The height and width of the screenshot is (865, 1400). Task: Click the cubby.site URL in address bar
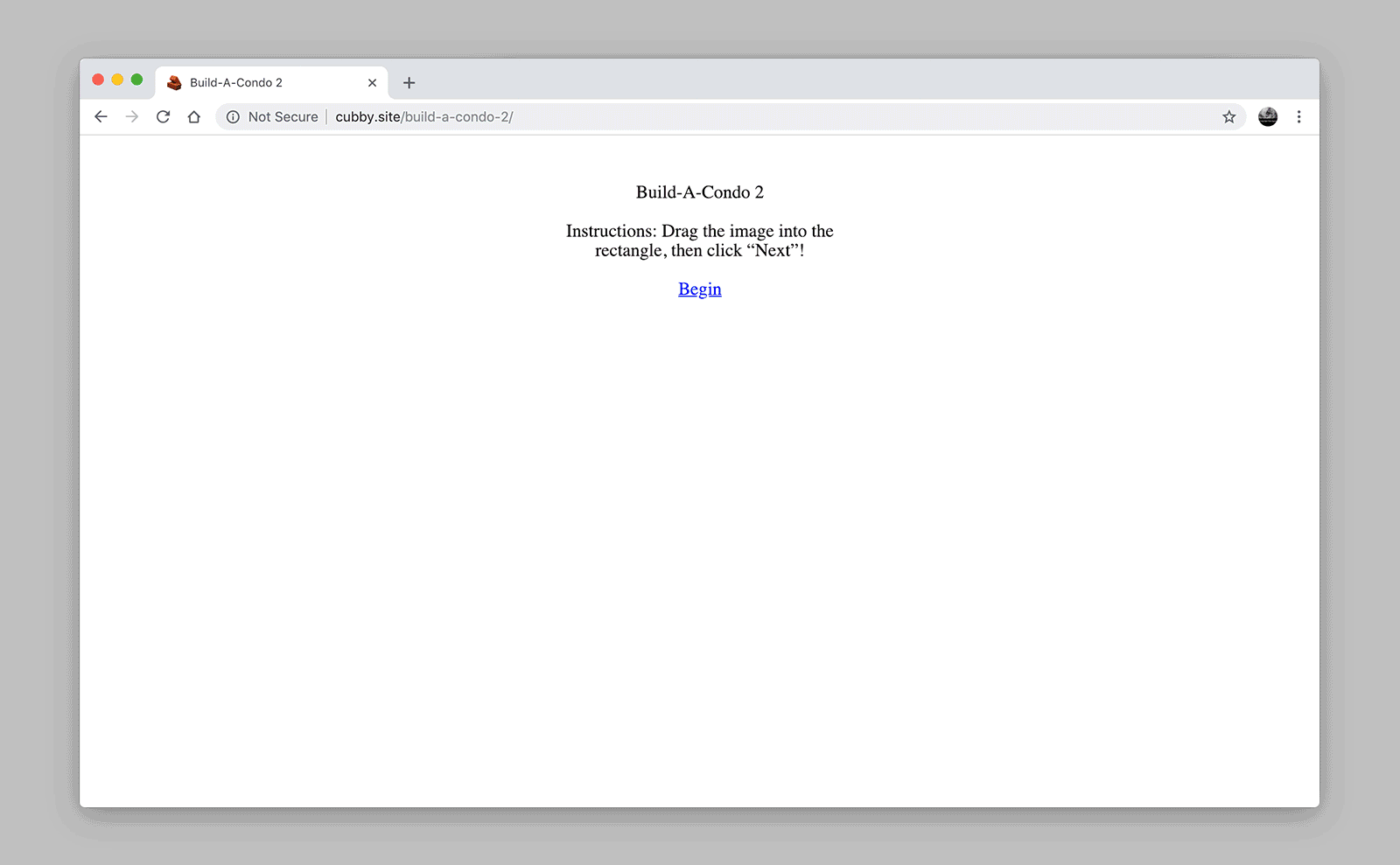(424, 117)
